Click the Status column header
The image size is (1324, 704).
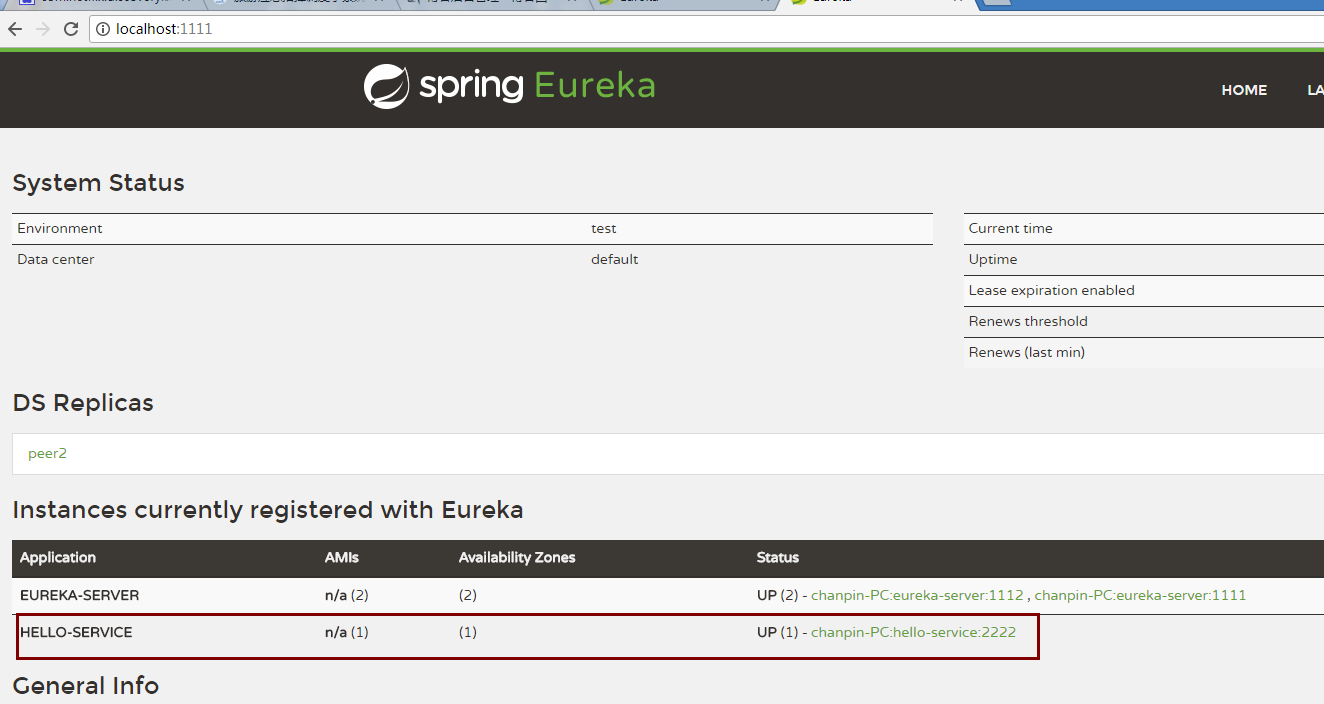tap(778, 557)
